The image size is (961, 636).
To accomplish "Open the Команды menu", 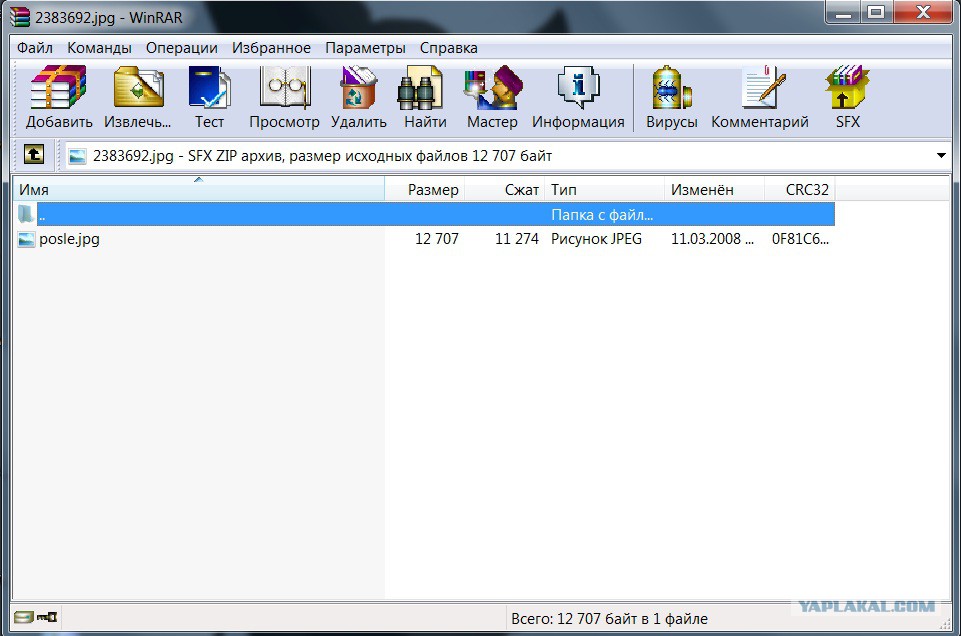I will point(99,48).
